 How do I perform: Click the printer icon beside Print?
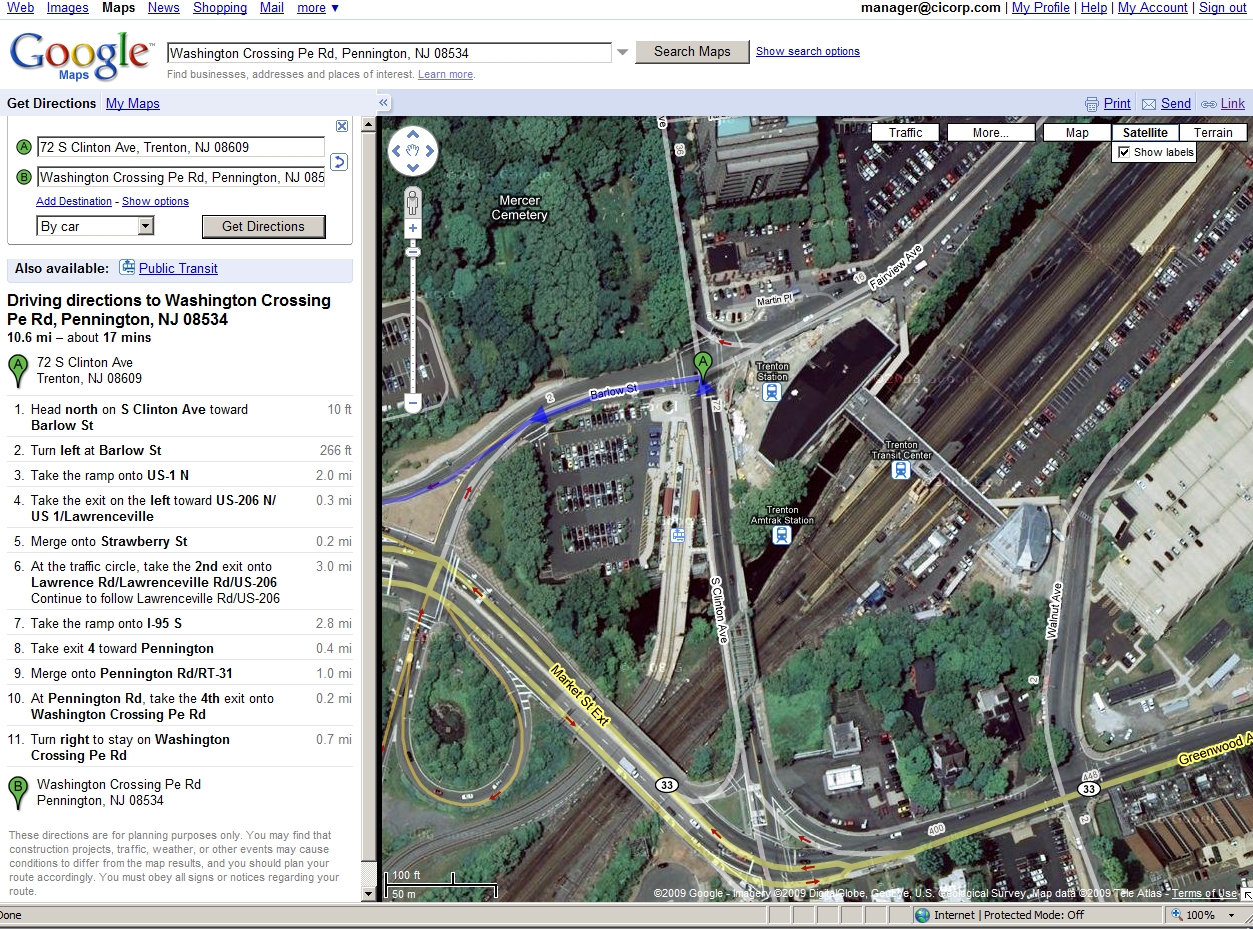1092,104
